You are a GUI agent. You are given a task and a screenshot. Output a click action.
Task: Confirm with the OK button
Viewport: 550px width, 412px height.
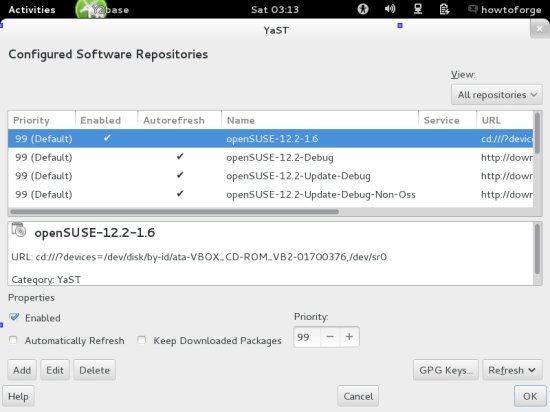click(530, 396)
